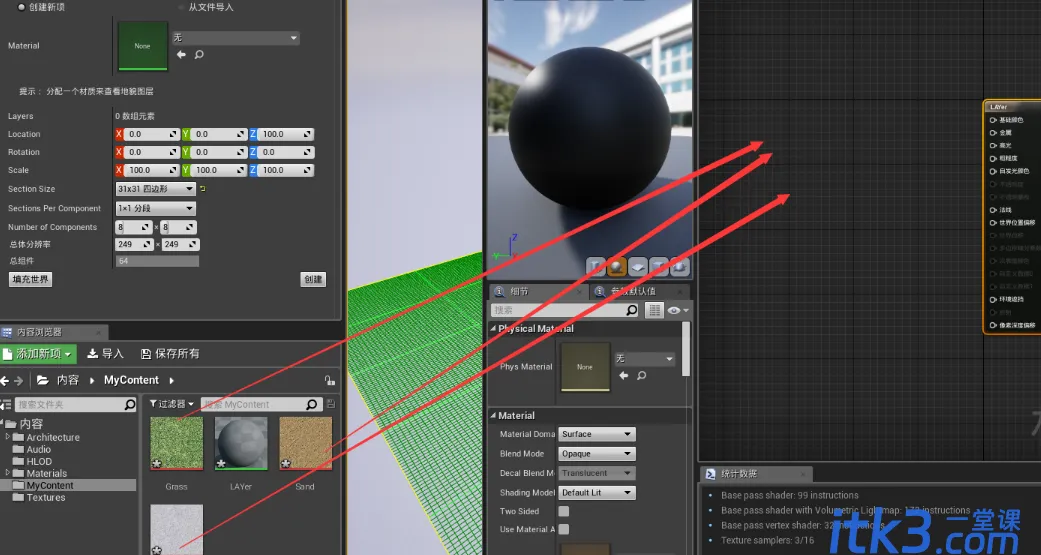Click the 填充世界 button
Screen dimensions: 1041x555
coord(31,279)
